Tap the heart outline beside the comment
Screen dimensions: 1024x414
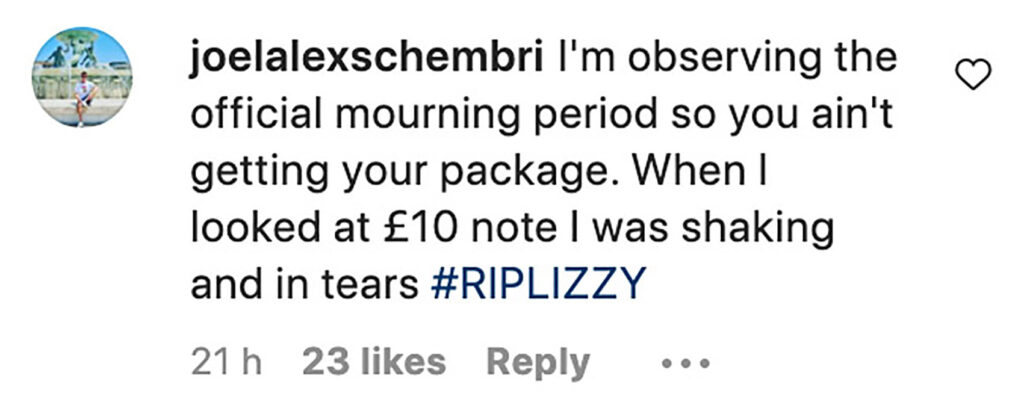click(x=974, y=75)
